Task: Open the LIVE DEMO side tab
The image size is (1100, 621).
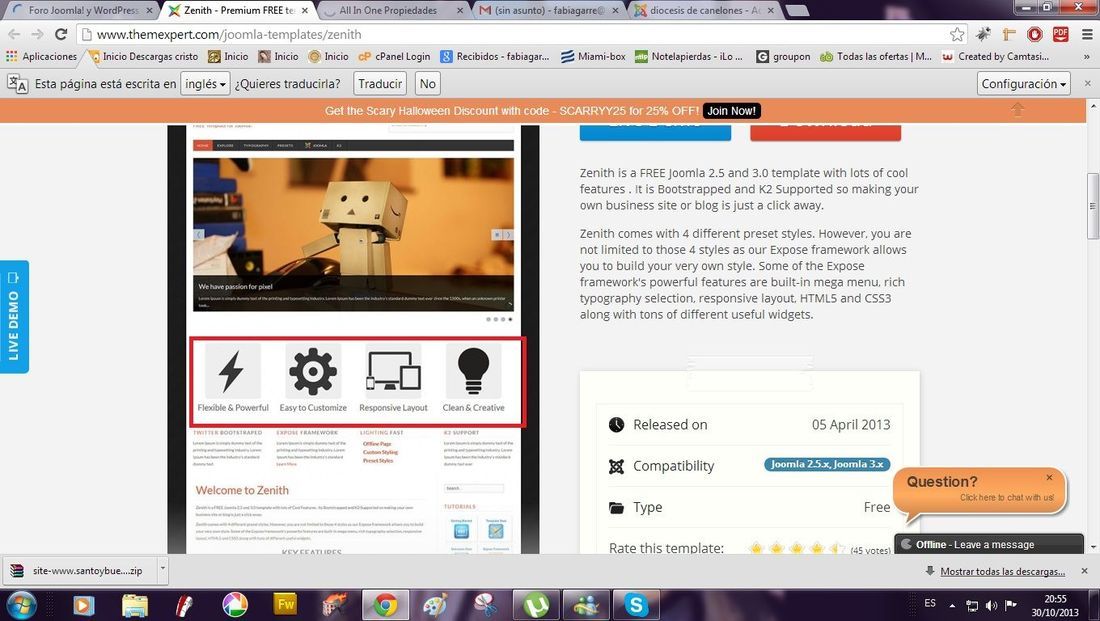Action: coord(14,317)
